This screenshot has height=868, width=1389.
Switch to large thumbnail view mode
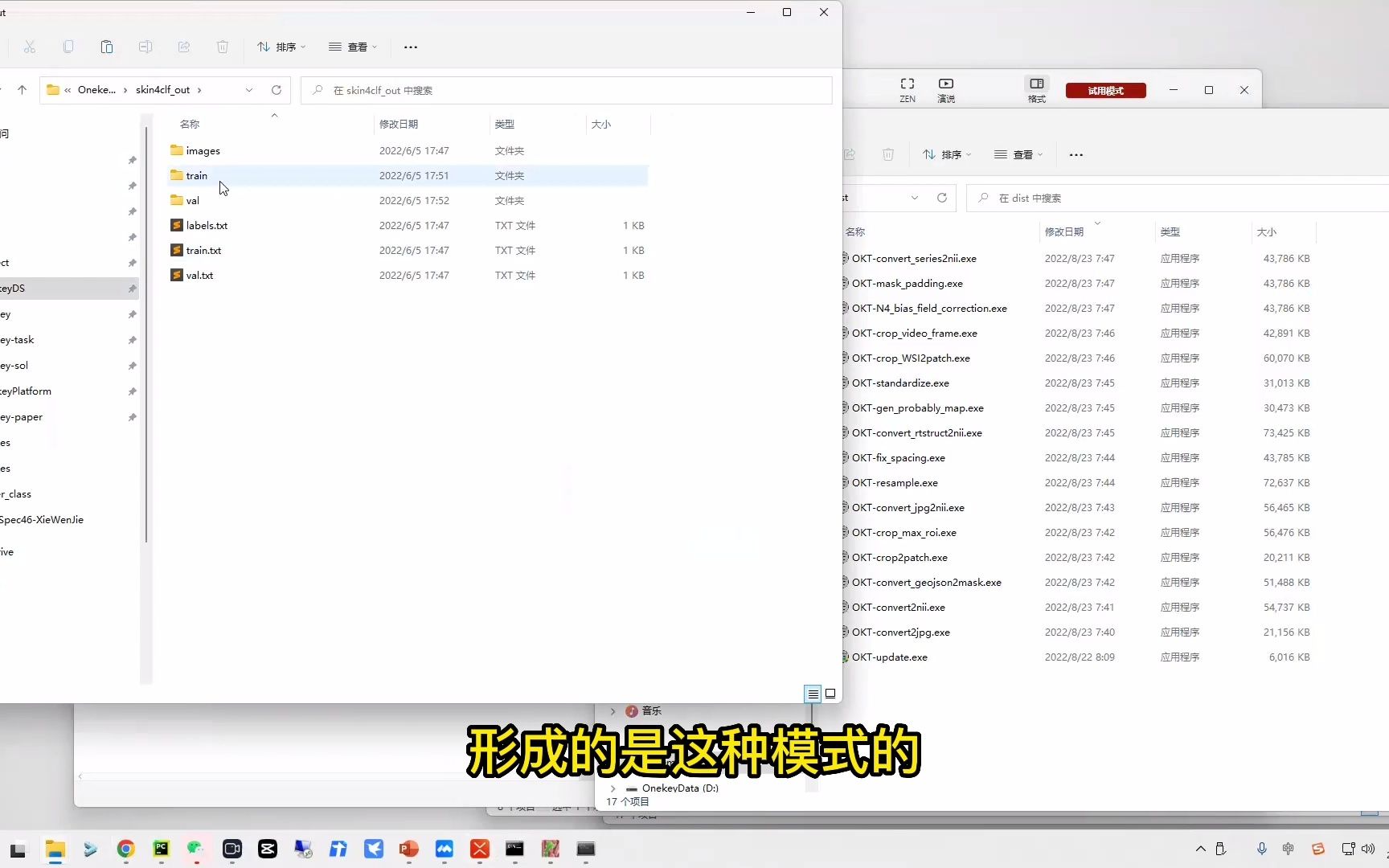830,693
